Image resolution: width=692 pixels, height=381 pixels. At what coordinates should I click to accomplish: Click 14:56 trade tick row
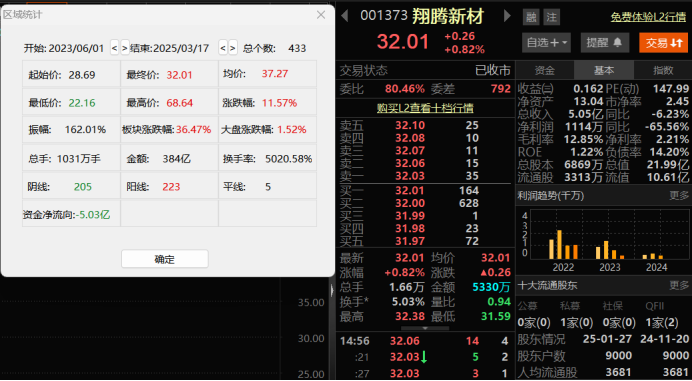tap(425, 341)
